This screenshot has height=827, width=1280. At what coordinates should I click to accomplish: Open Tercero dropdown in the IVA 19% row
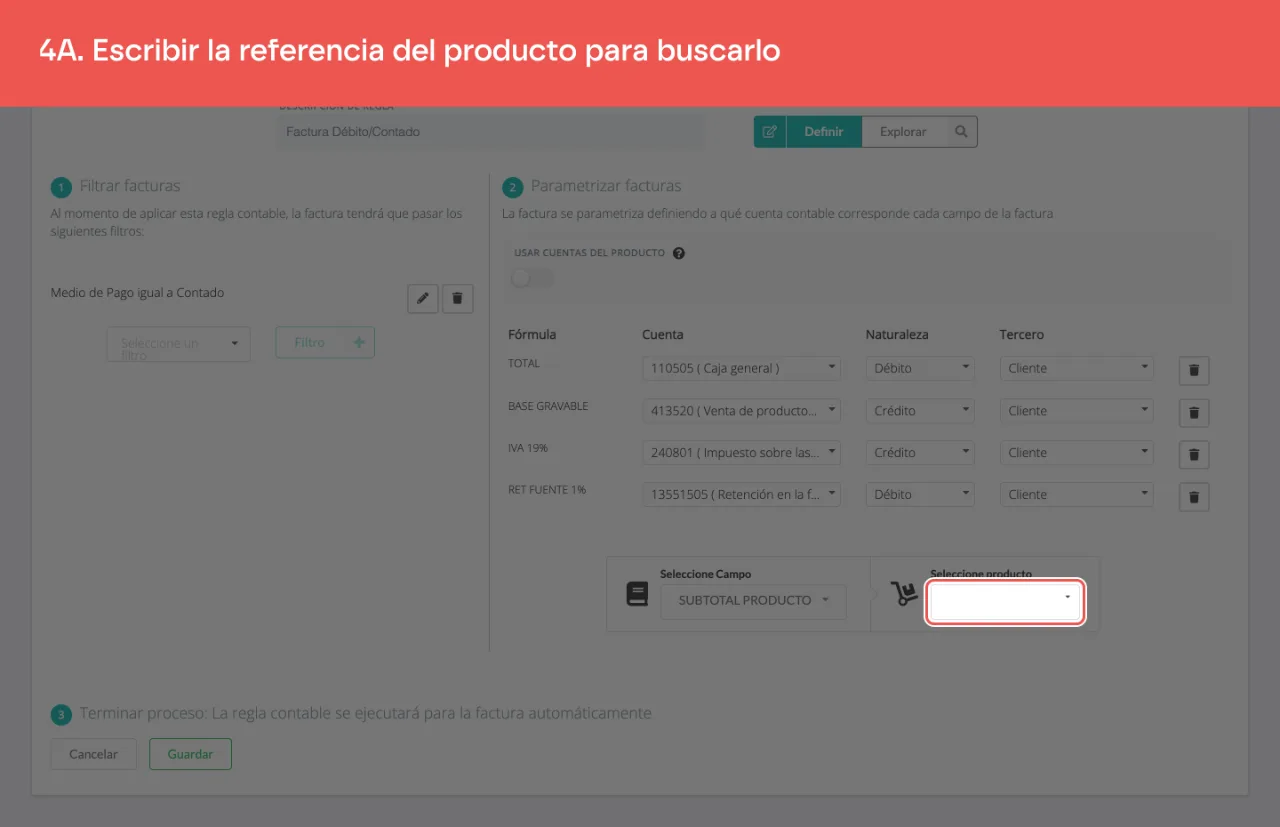point(1077,452)
